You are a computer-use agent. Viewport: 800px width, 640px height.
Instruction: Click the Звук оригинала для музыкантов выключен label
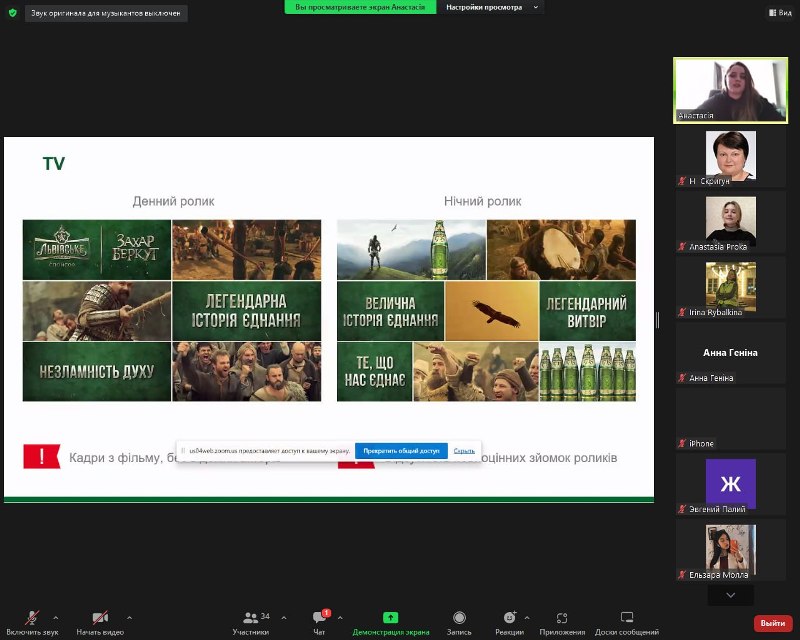[106, 13]
